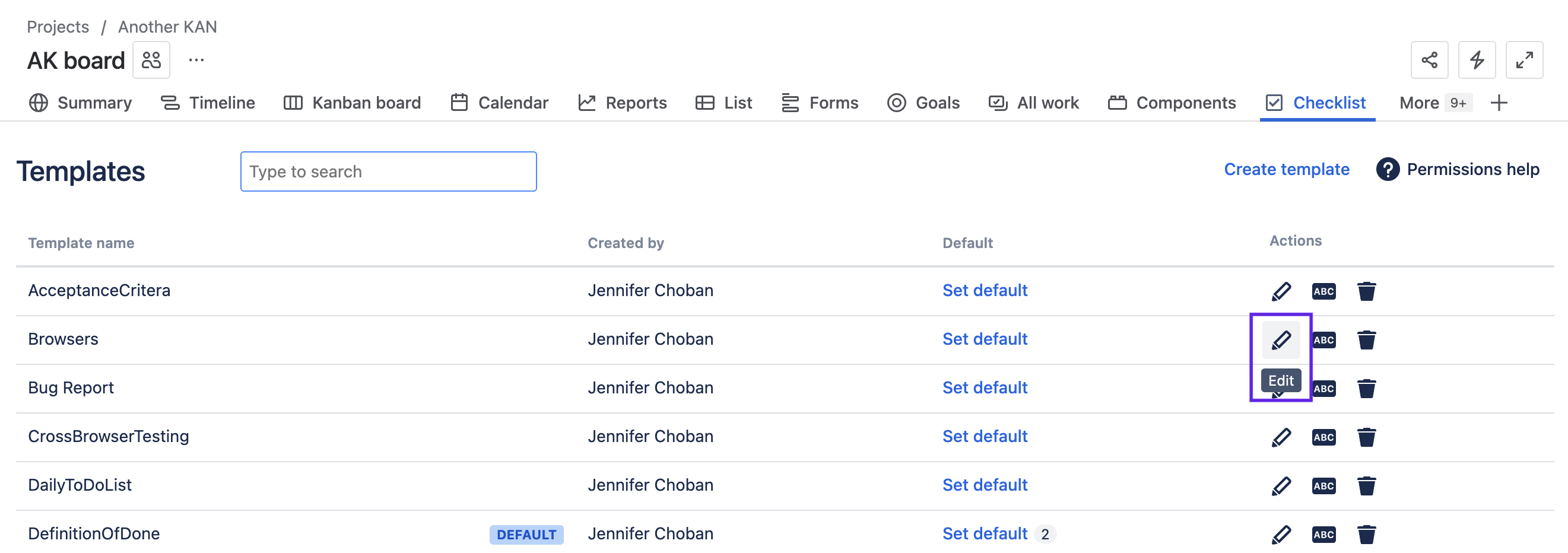
Task: Click ABC rename icon for Bug Report
Action: [x=1325, y=388]
